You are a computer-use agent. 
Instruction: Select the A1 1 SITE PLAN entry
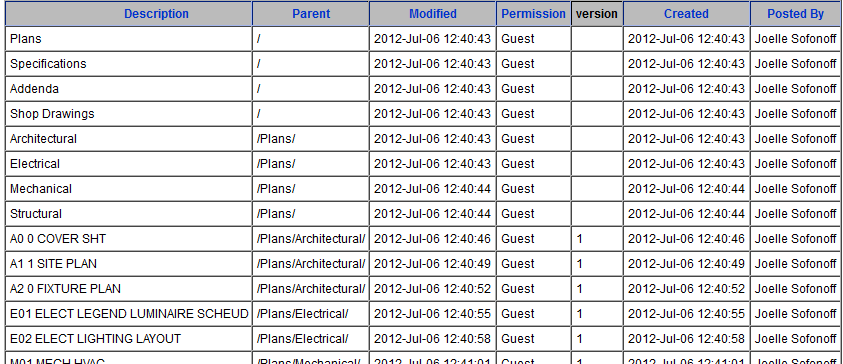point(53,264)
